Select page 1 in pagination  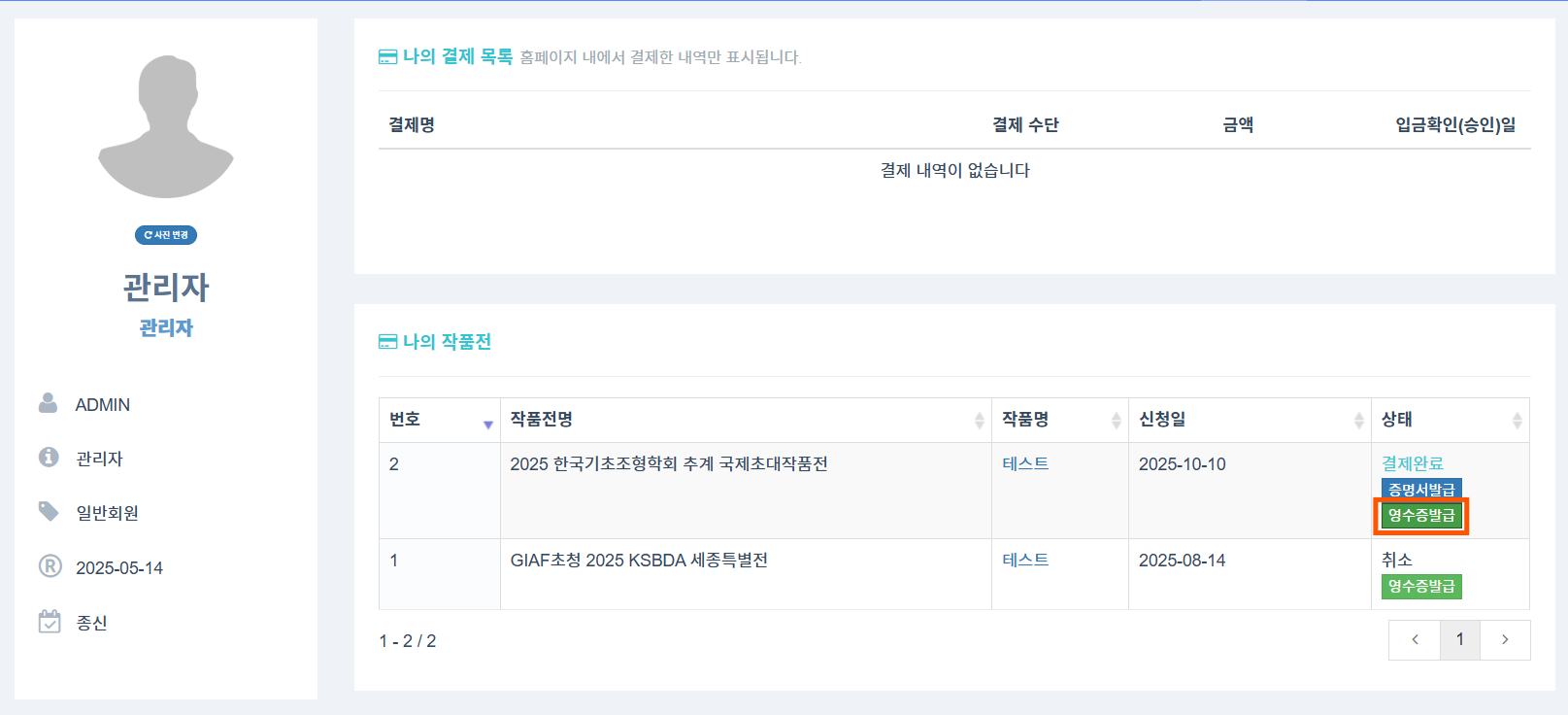[x=1459, y=639]
